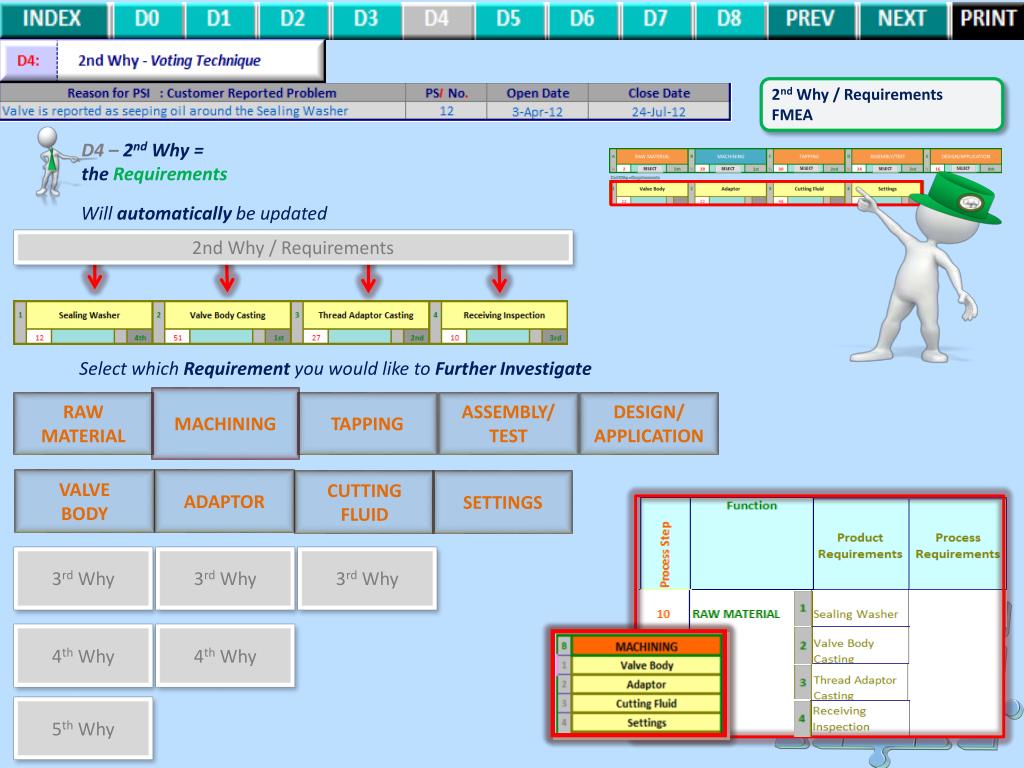Click the Process Requirements column header

(957, 545)
